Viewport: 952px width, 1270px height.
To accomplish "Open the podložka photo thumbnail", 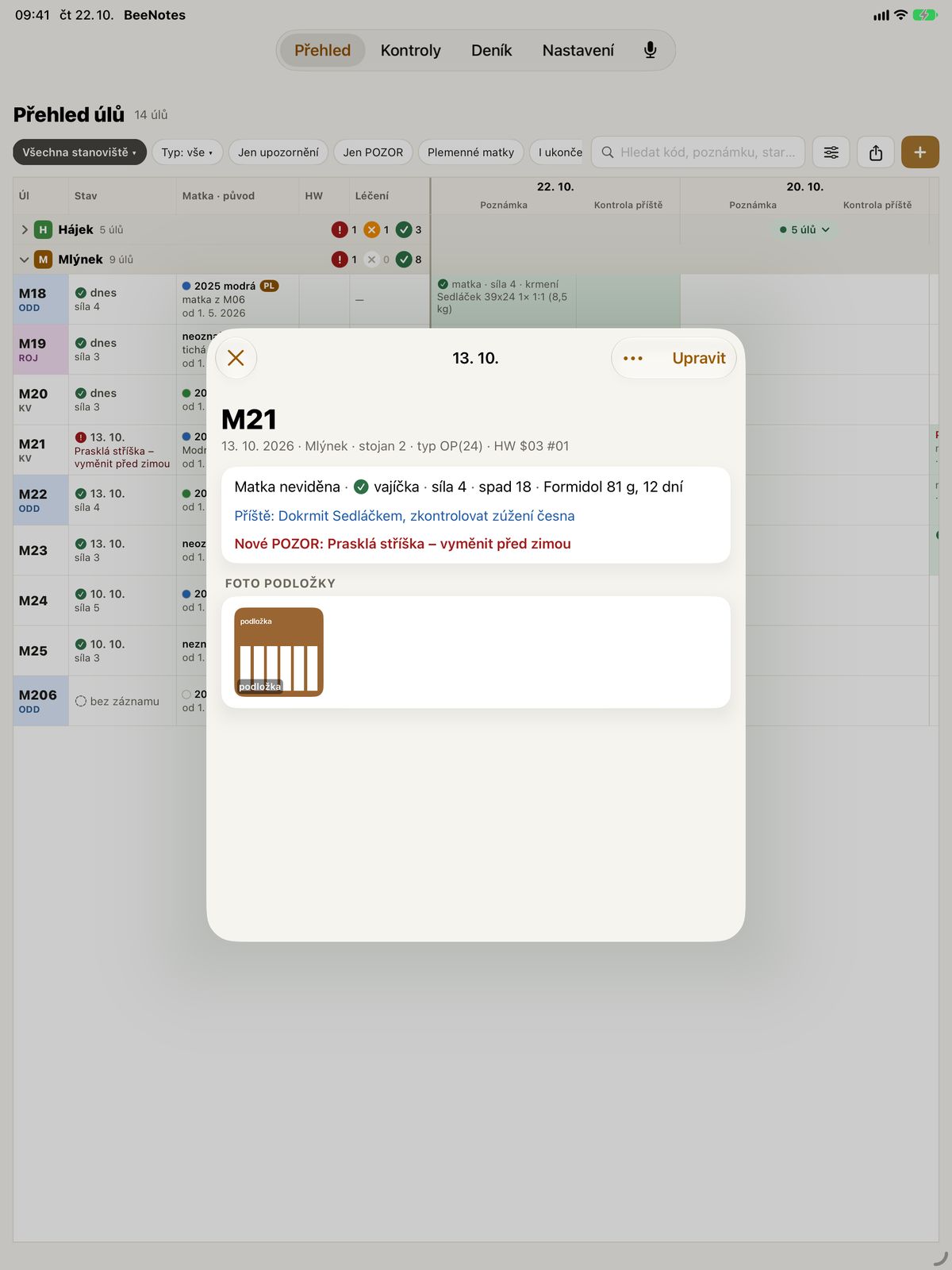I will (x=278, y=652).
